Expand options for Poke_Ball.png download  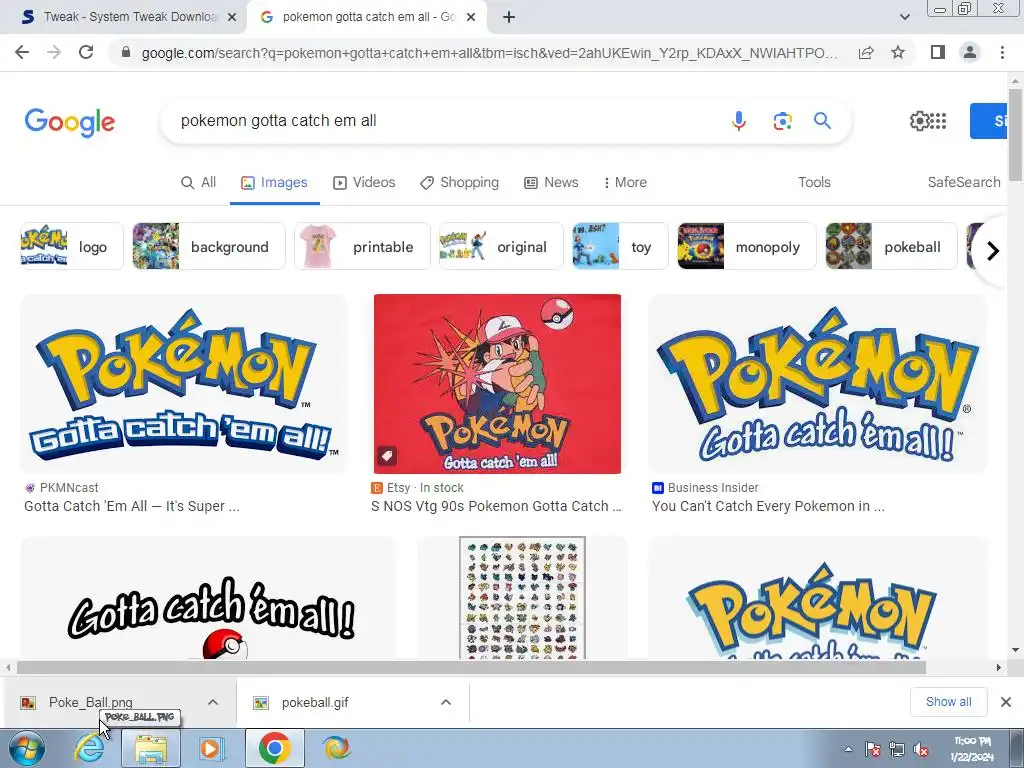213,703
